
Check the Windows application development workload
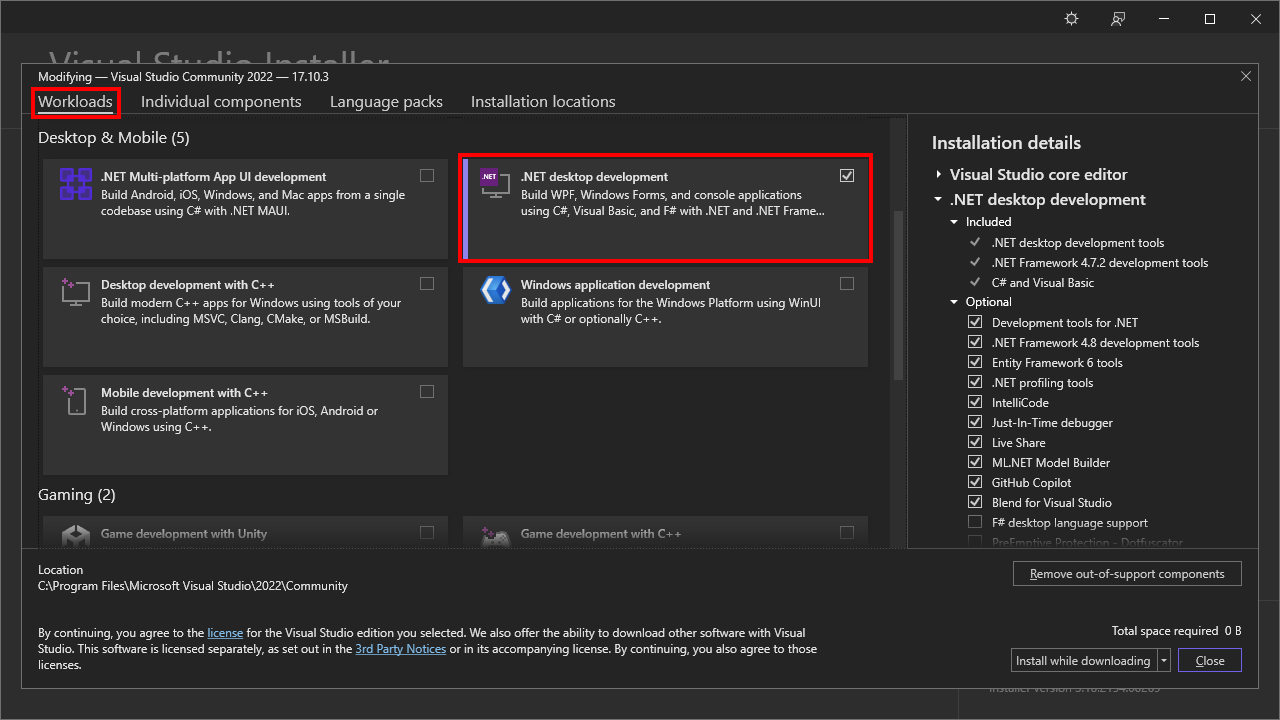click(847, 283)
